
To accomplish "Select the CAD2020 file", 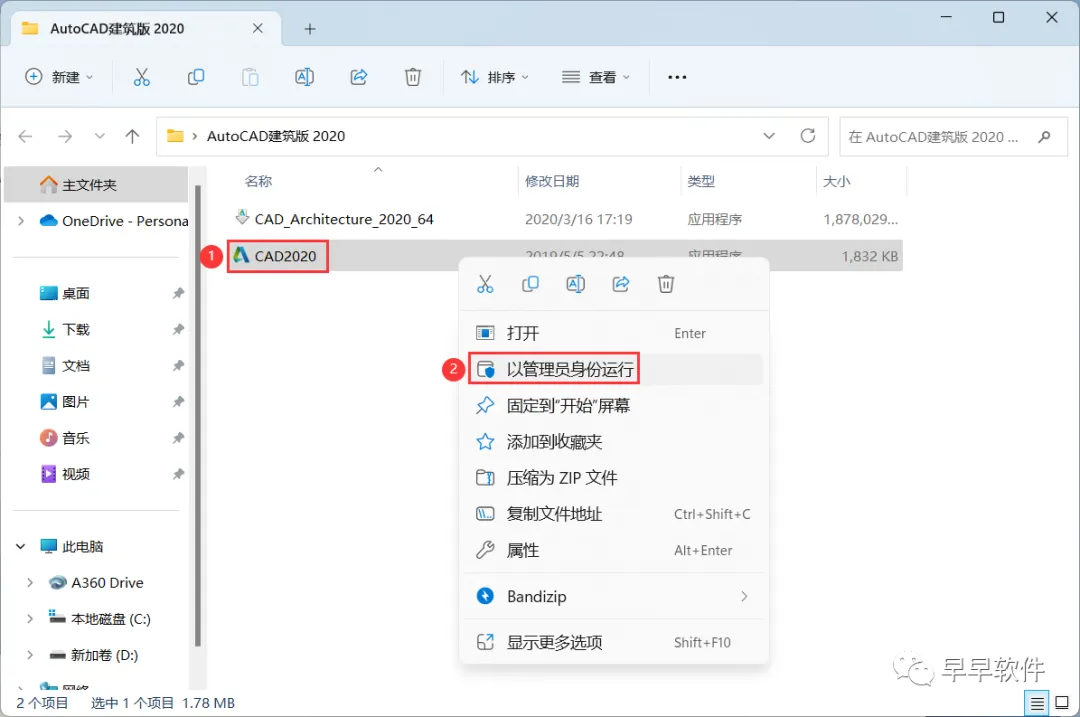I will coord(285,256).
